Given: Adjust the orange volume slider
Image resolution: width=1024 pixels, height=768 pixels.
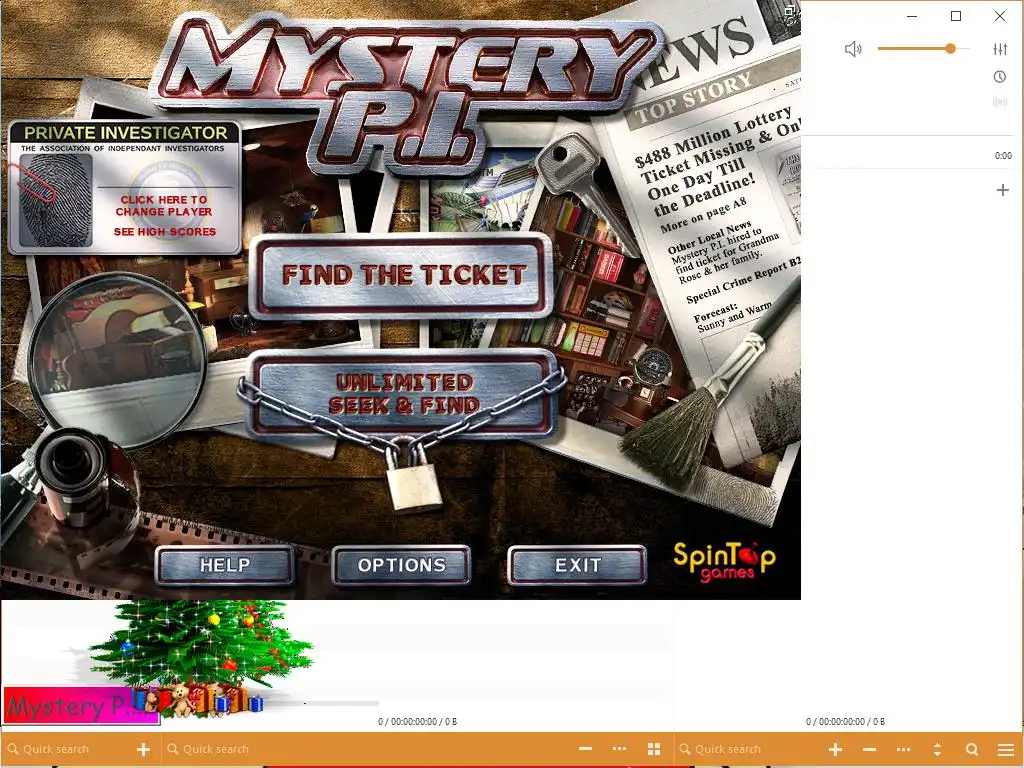Looking at the screenshot, I should point(923,48).
